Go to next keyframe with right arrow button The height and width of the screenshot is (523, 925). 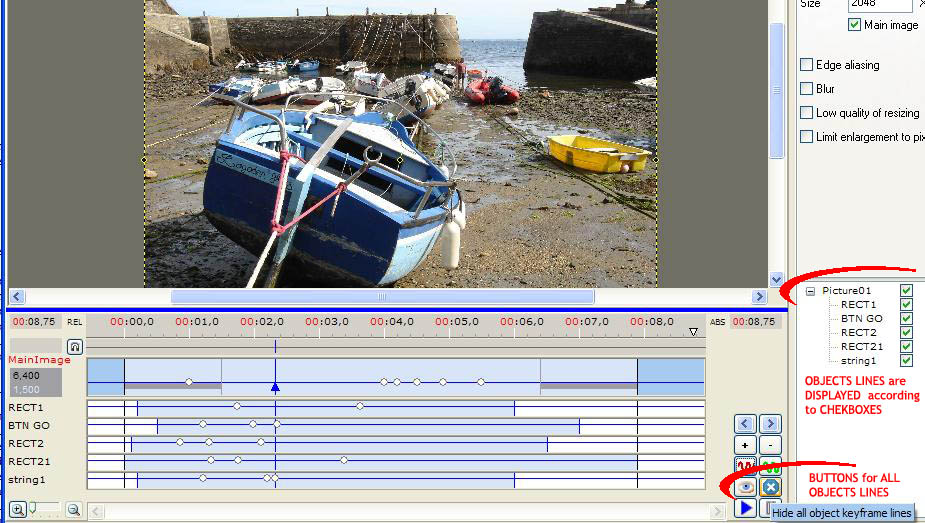pos(770,424)
